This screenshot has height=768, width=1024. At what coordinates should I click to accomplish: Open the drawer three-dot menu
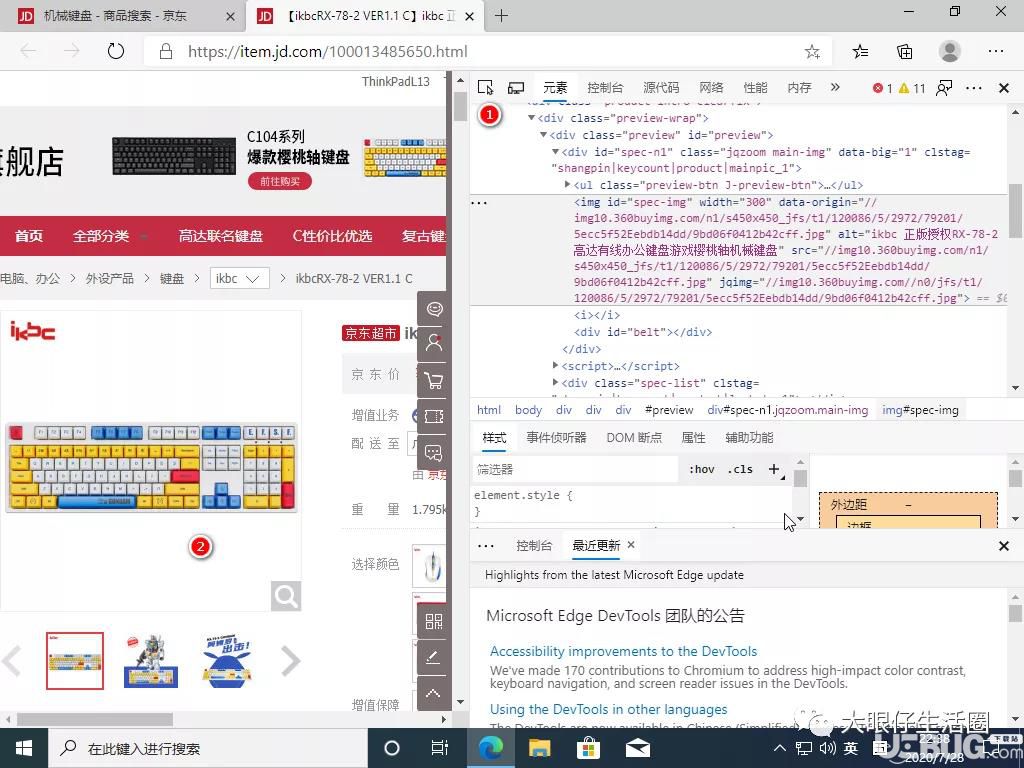(x=486, y=546)
